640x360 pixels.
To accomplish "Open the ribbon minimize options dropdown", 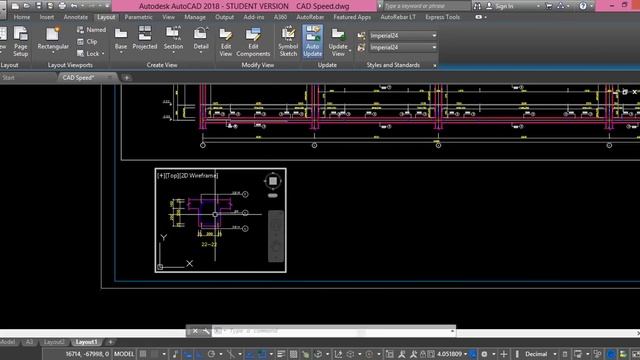I will coord(485,17).
